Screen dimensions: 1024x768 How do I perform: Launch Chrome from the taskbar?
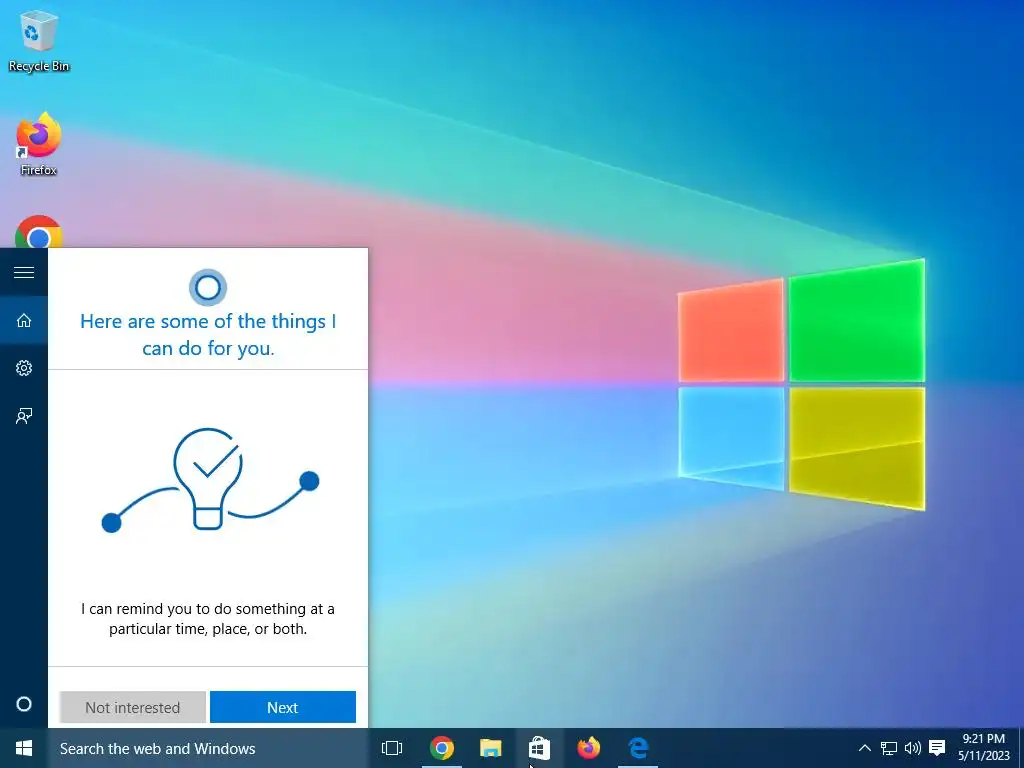(x=442, y=748)
